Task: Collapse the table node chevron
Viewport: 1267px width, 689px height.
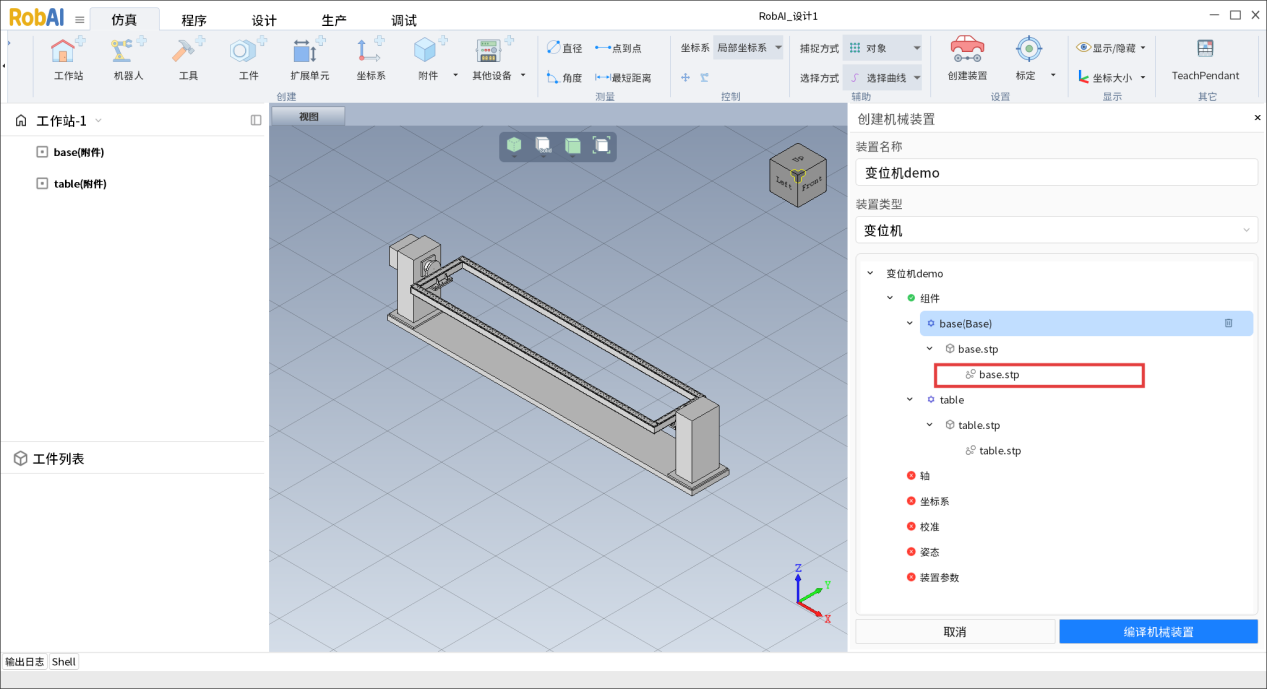Action: click(x=909, y=399)
